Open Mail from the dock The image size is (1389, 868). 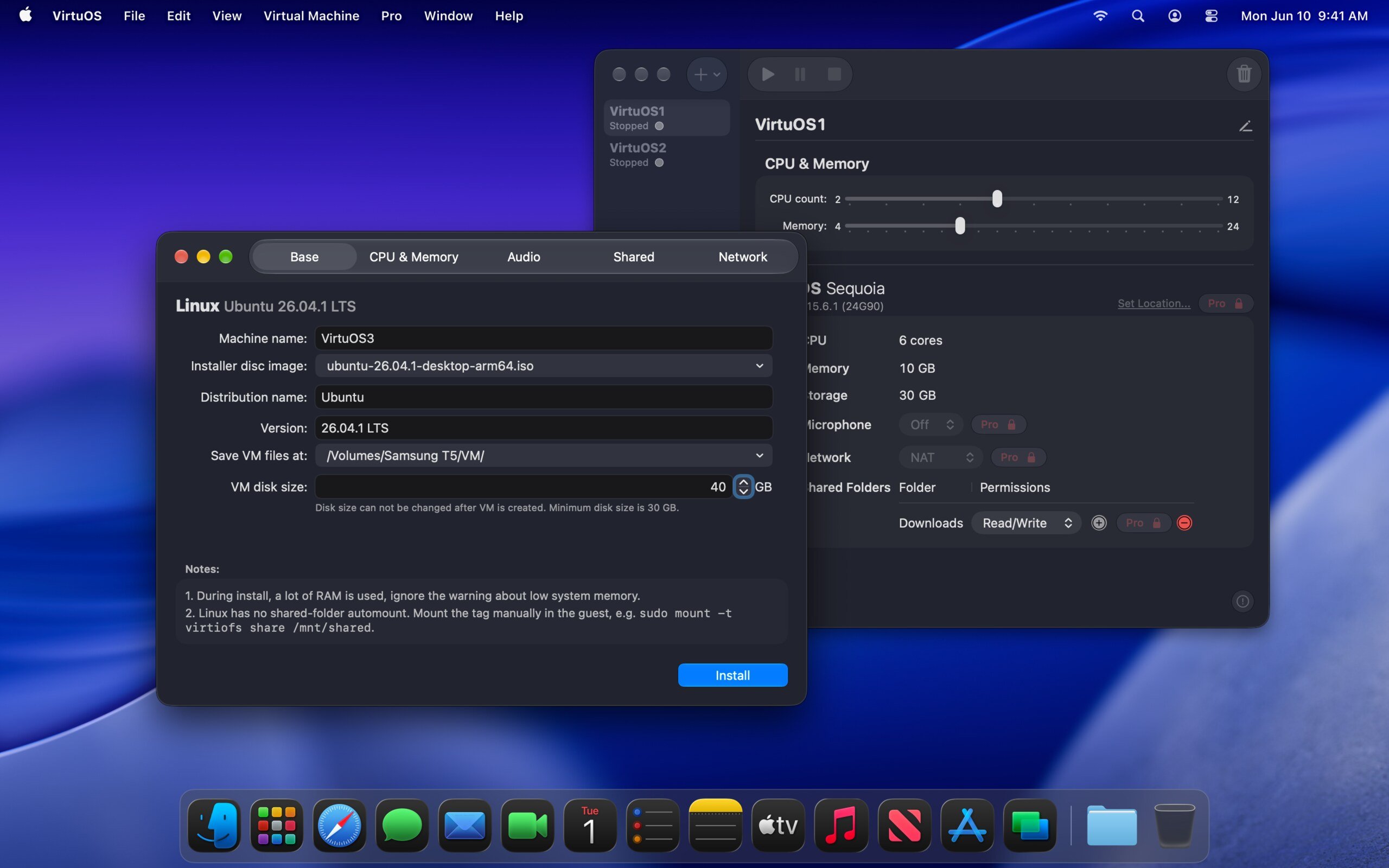point(464,825)
